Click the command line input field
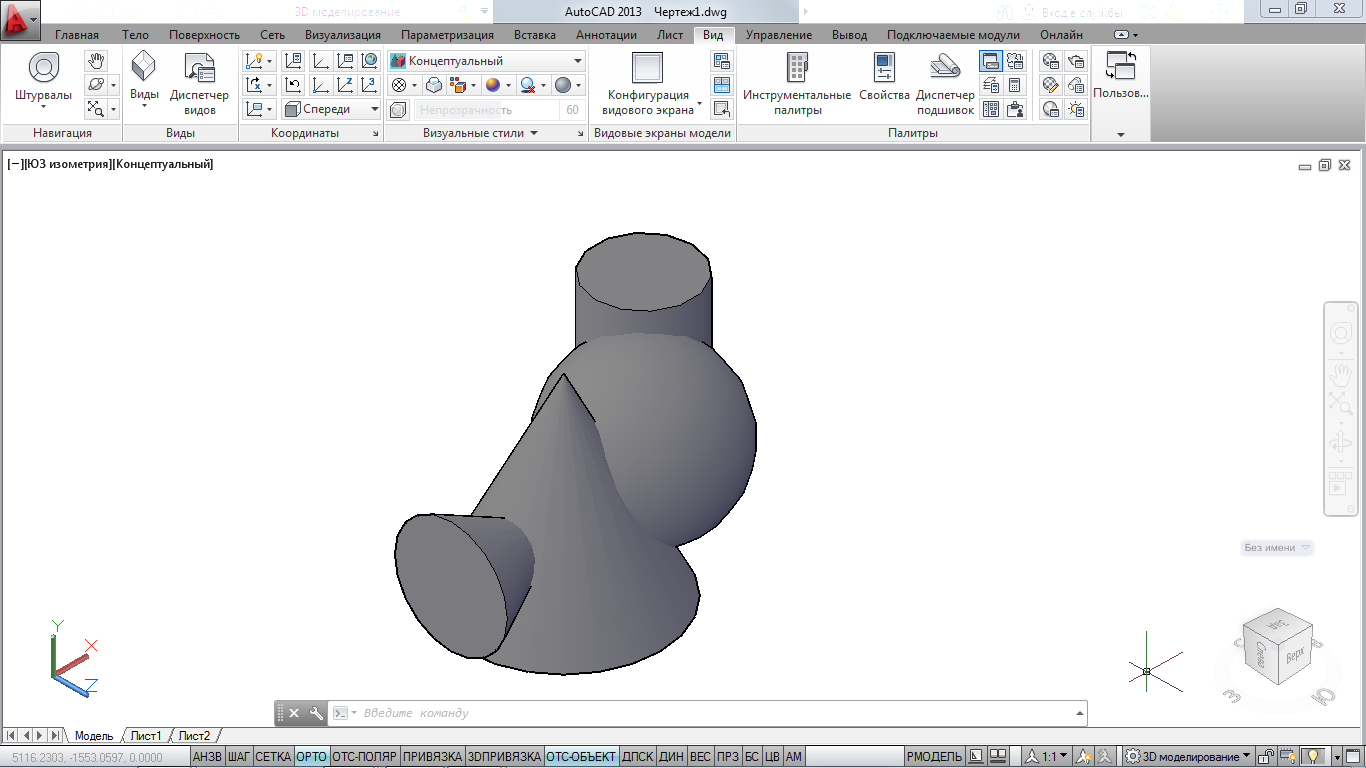The image size is (1366, 768). click(x=700, y=713)
